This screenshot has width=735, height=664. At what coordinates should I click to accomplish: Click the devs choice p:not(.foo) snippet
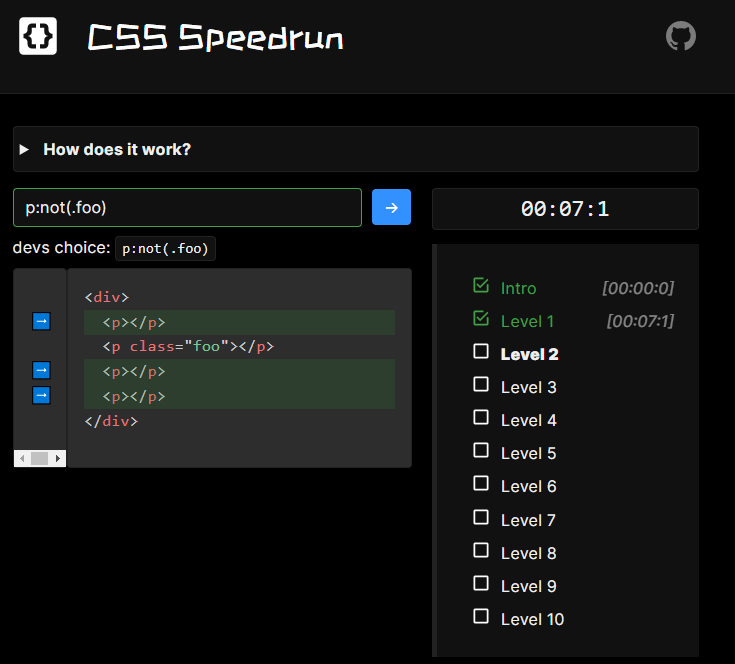(x=166, y=248)
